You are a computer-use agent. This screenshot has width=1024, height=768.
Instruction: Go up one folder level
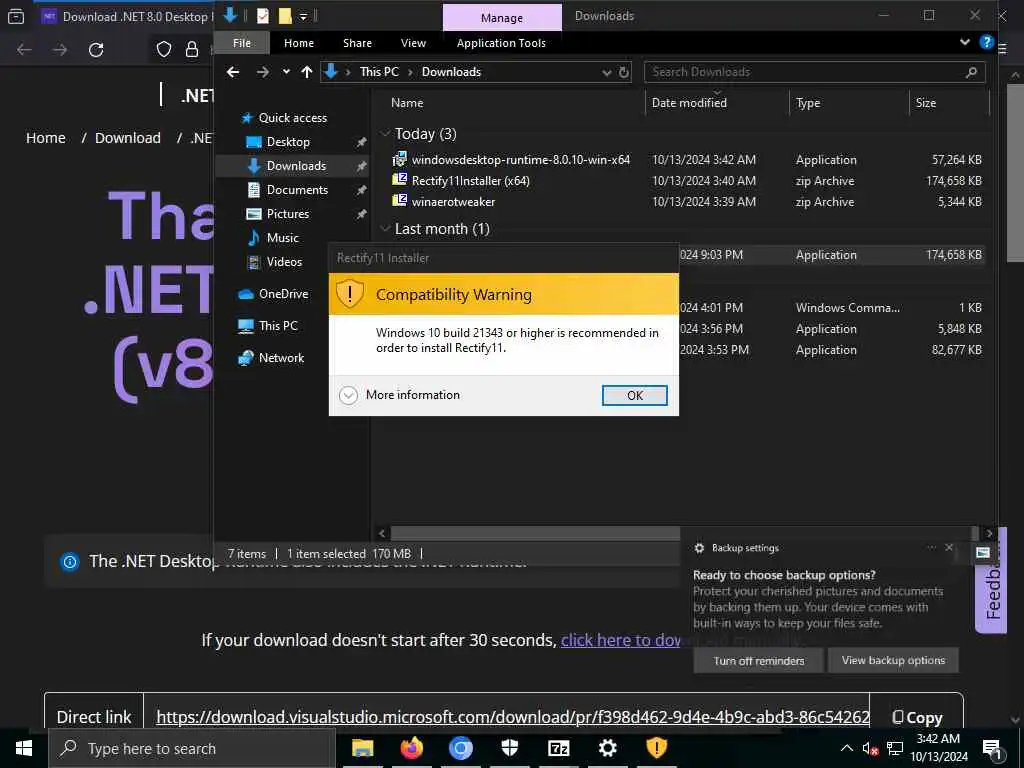pos(307,72)
